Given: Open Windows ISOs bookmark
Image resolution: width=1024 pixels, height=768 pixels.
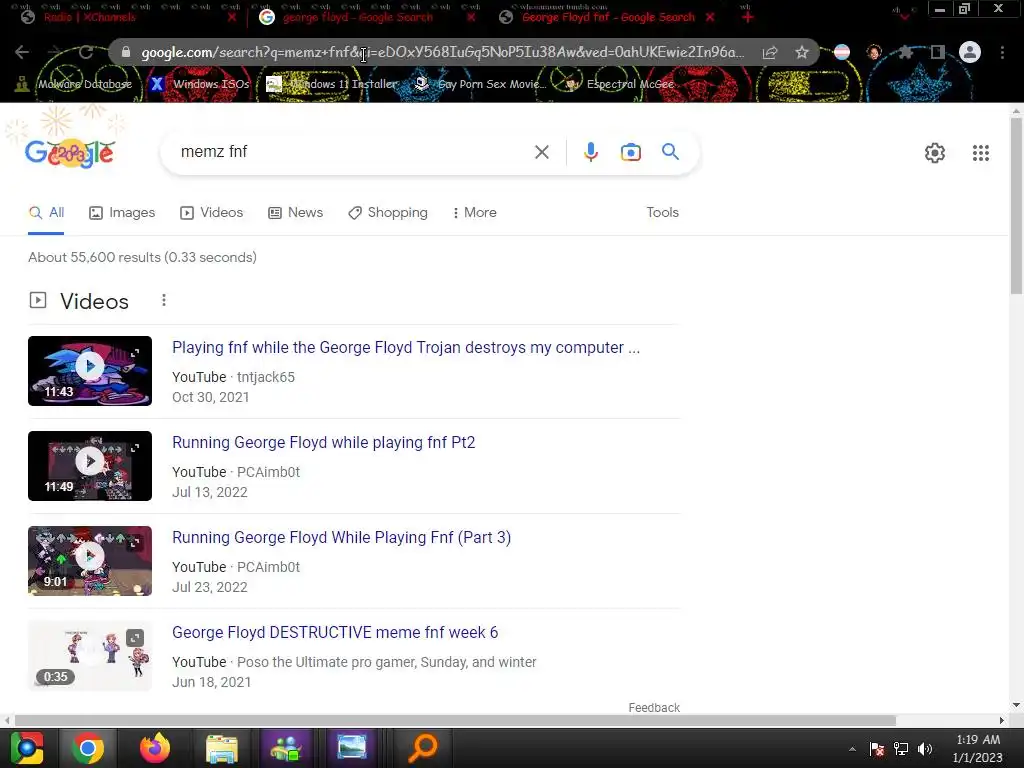Looking at the screenshot, I should point(200,84).
